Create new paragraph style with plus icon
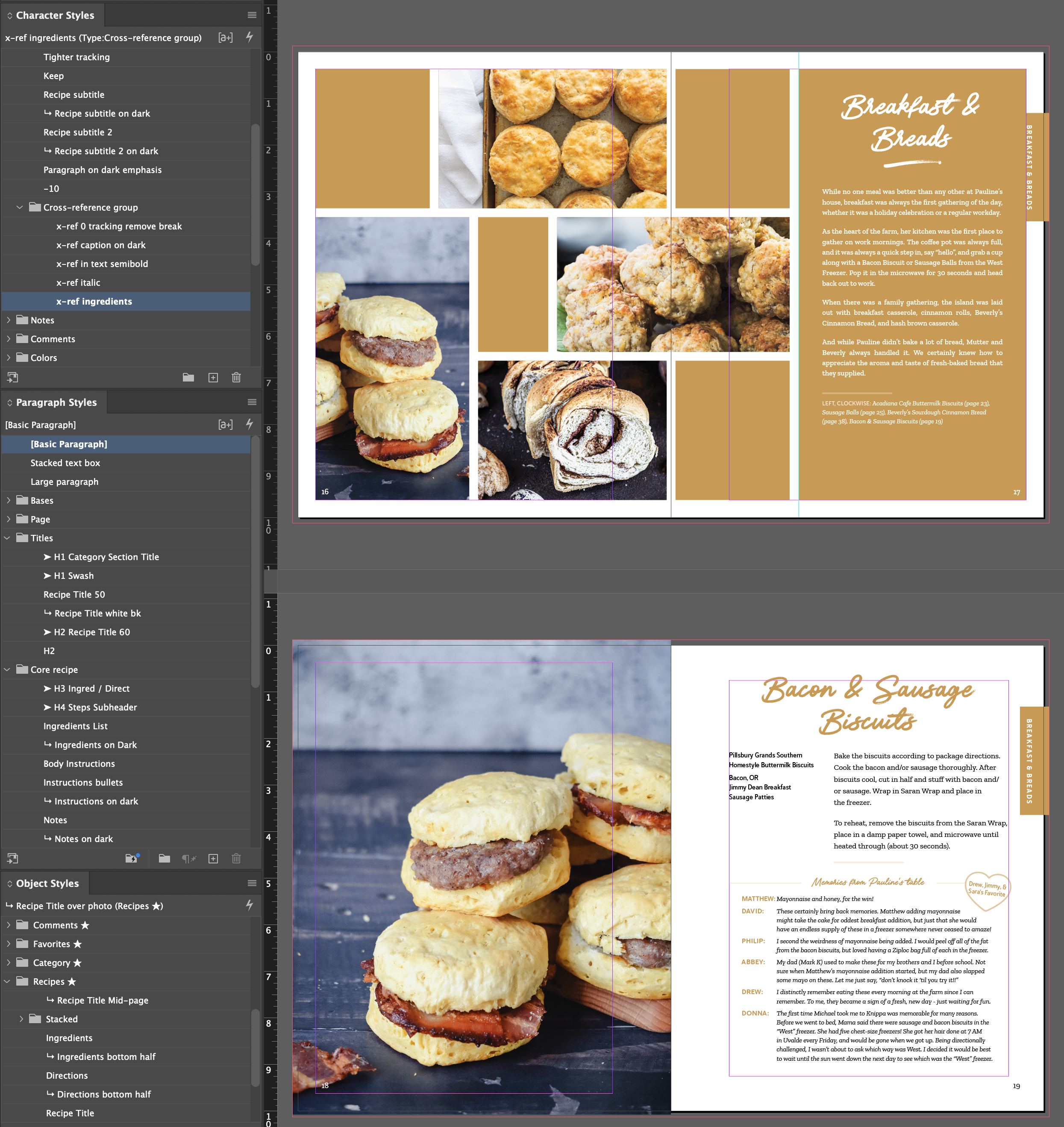 [213, 859]
